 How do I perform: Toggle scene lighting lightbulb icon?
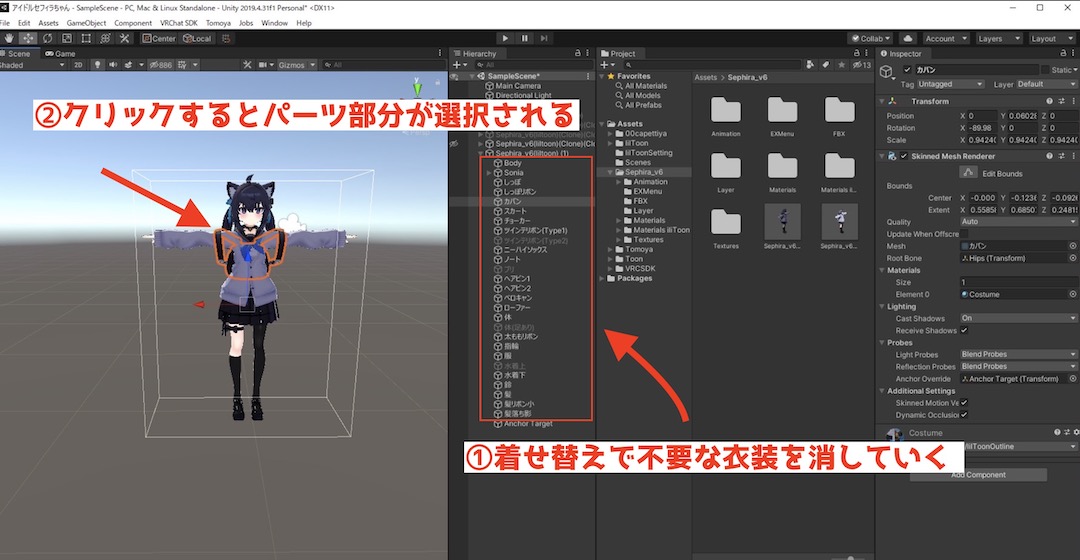click(97, 65)
